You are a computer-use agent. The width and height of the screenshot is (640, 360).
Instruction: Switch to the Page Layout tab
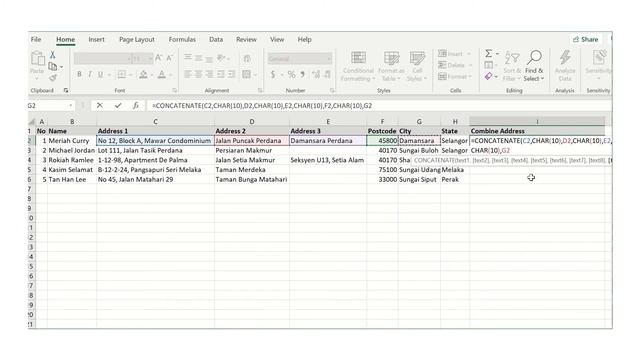pyautogui.click(x=137, y=40)
